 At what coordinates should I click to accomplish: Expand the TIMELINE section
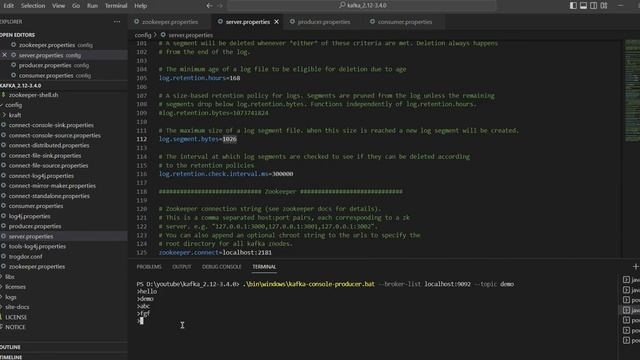pyautogui.click(x=11, y=357)
